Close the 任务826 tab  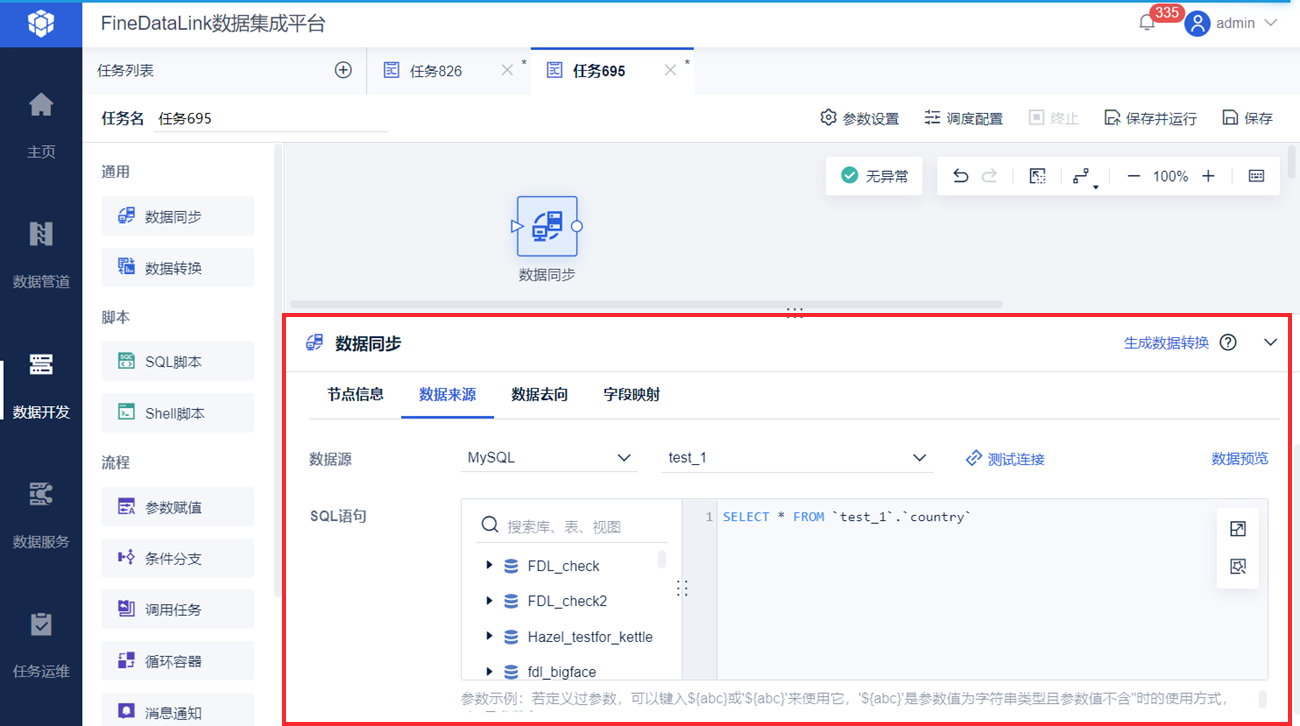click(507, 70)
